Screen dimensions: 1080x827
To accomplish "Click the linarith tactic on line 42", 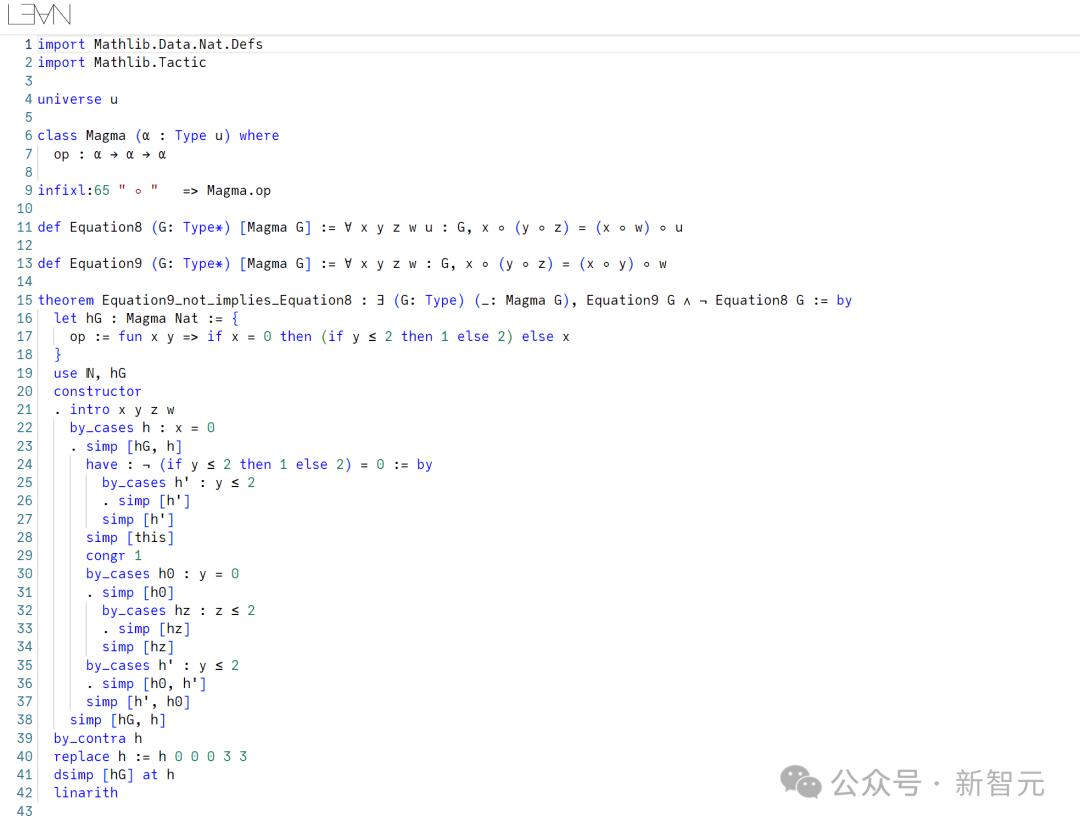I will (x=85, y=792).
